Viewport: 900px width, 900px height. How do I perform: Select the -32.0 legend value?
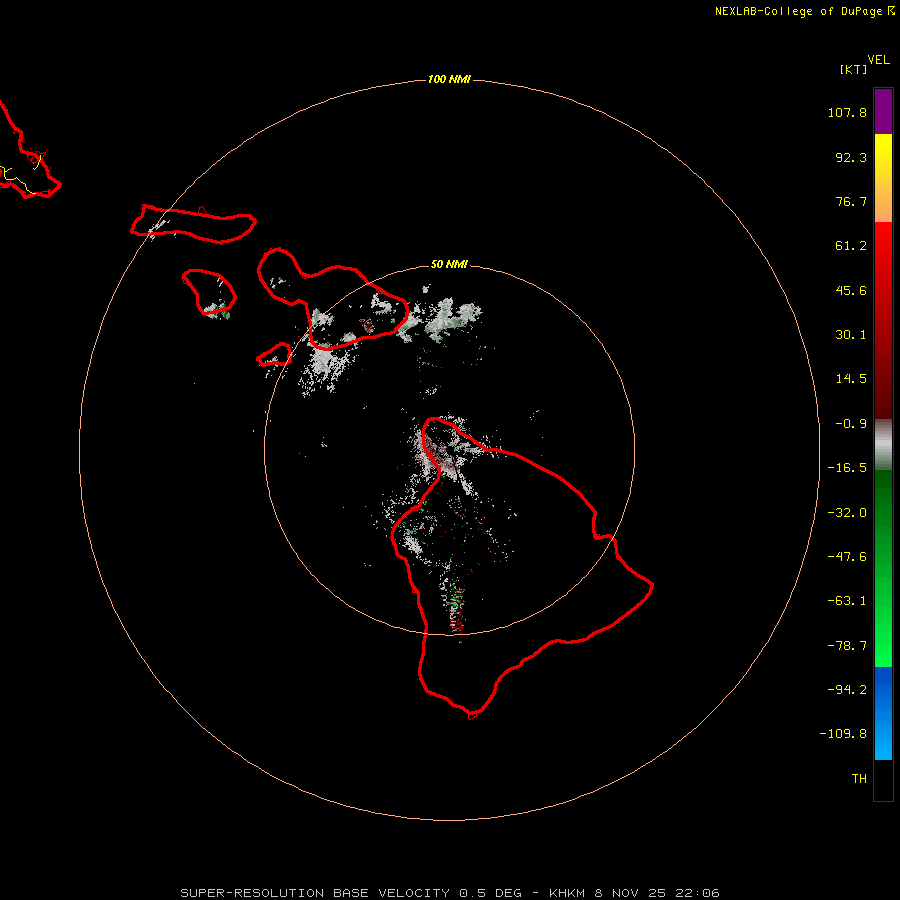coord(847,513)
